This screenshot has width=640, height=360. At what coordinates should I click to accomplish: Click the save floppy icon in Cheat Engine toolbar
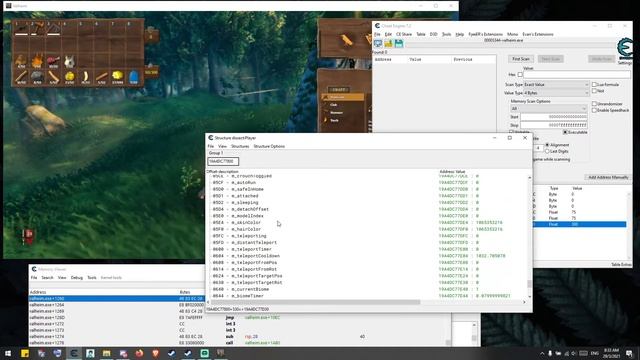399,43
